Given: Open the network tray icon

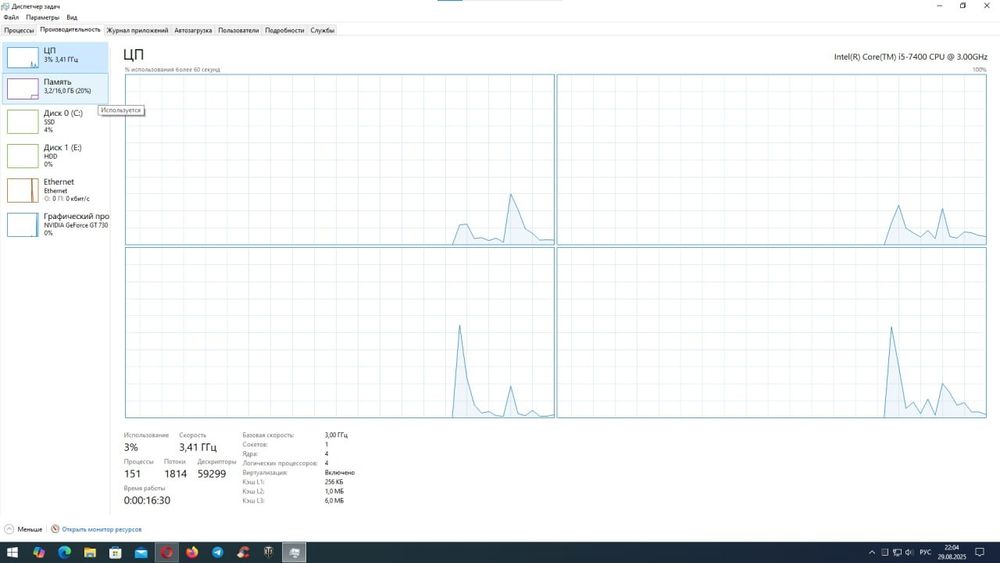Looking at the screenshot, I should coord(897,552).
